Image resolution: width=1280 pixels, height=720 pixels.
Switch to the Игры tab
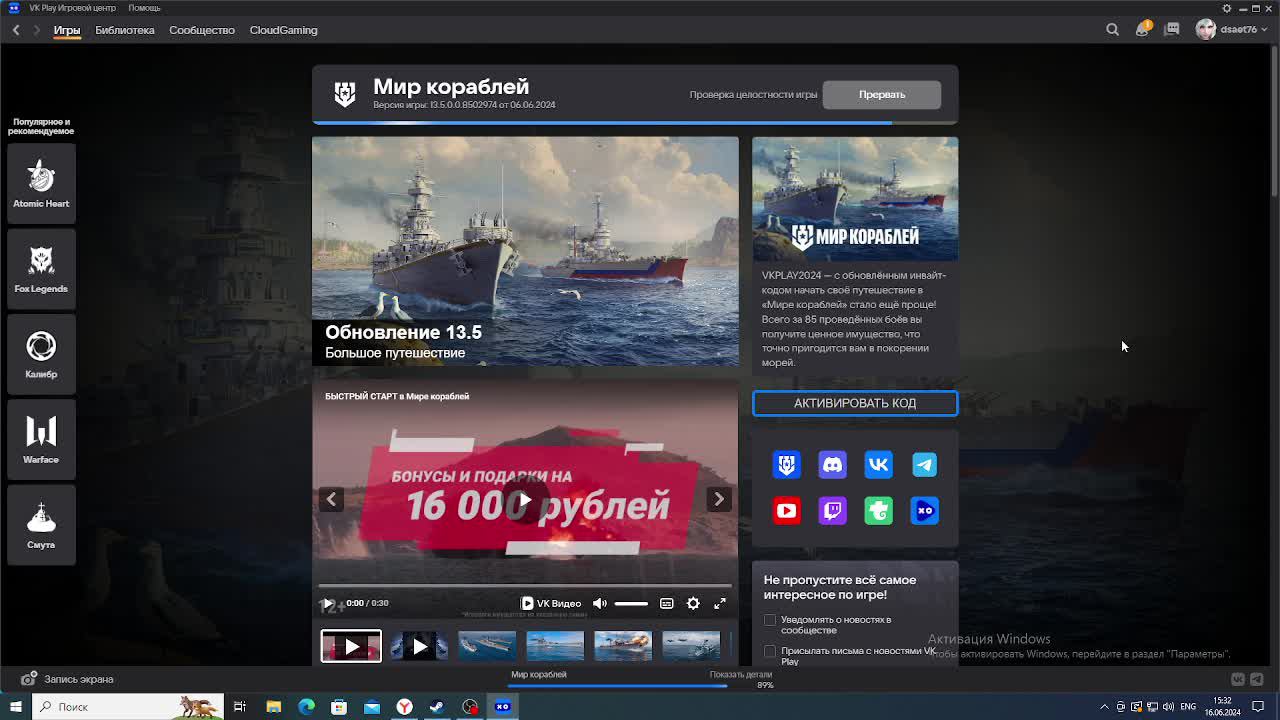(67, 30)
